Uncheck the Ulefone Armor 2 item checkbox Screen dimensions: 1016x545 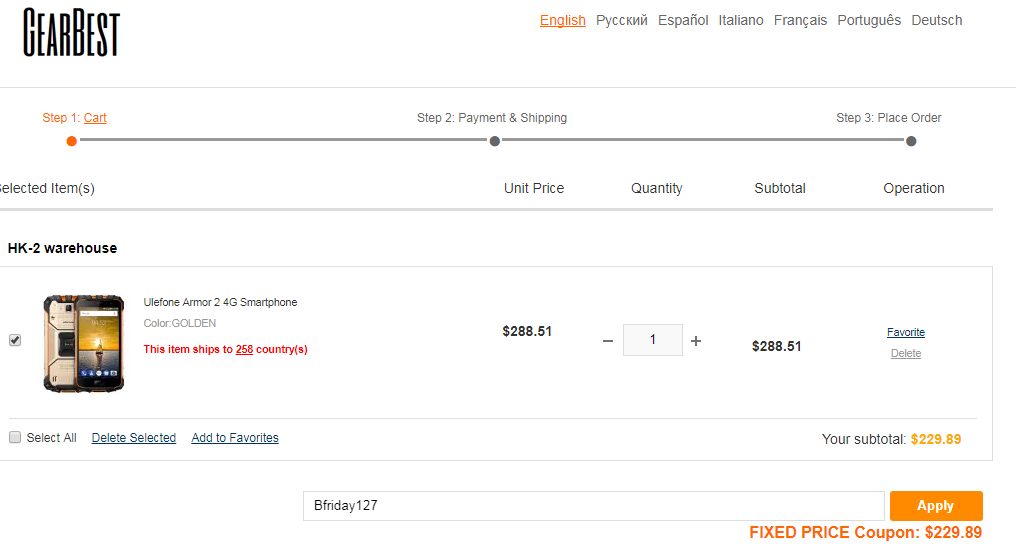15,340
